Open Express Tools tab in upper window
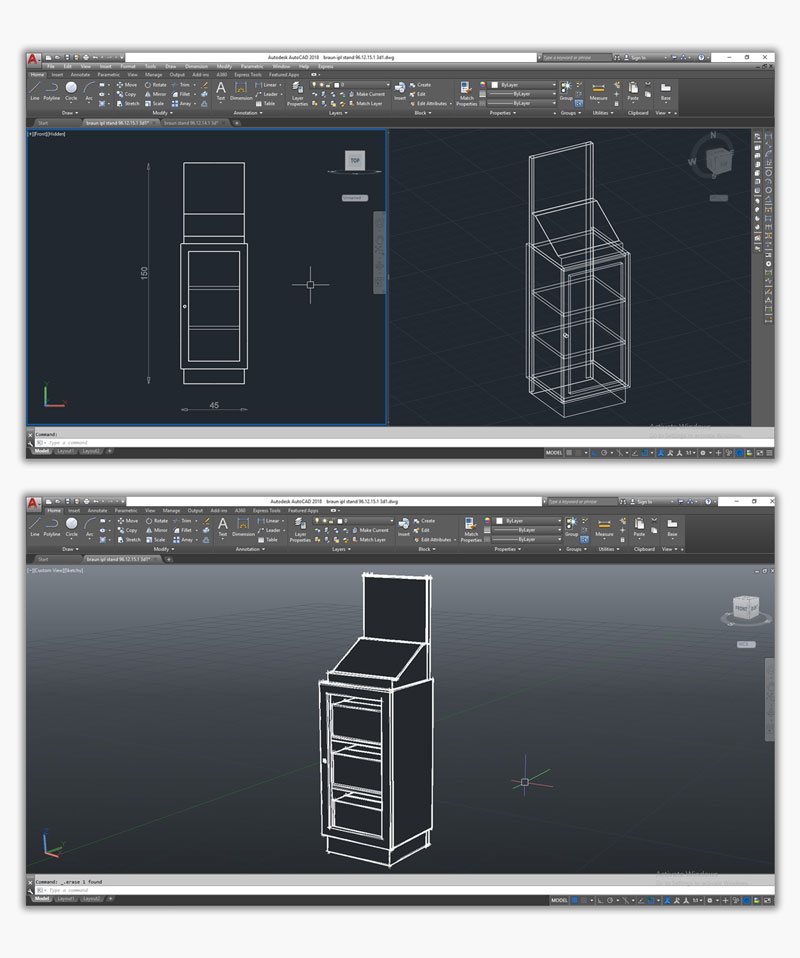 [248, 75]
